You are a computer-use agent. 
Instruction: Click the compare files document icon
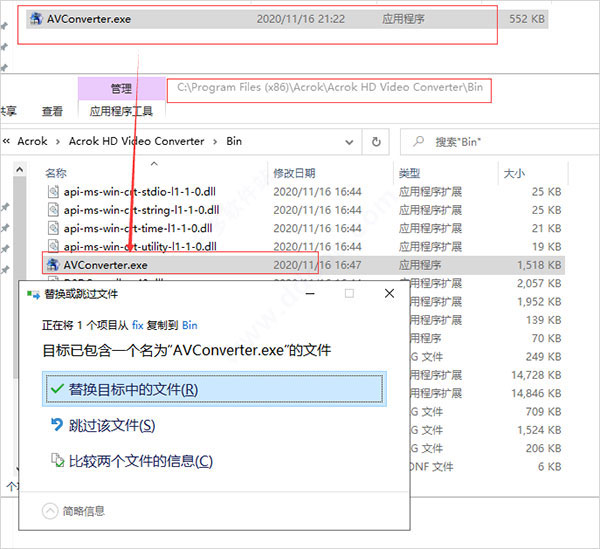pyautogui.click(x=57, y=460)
